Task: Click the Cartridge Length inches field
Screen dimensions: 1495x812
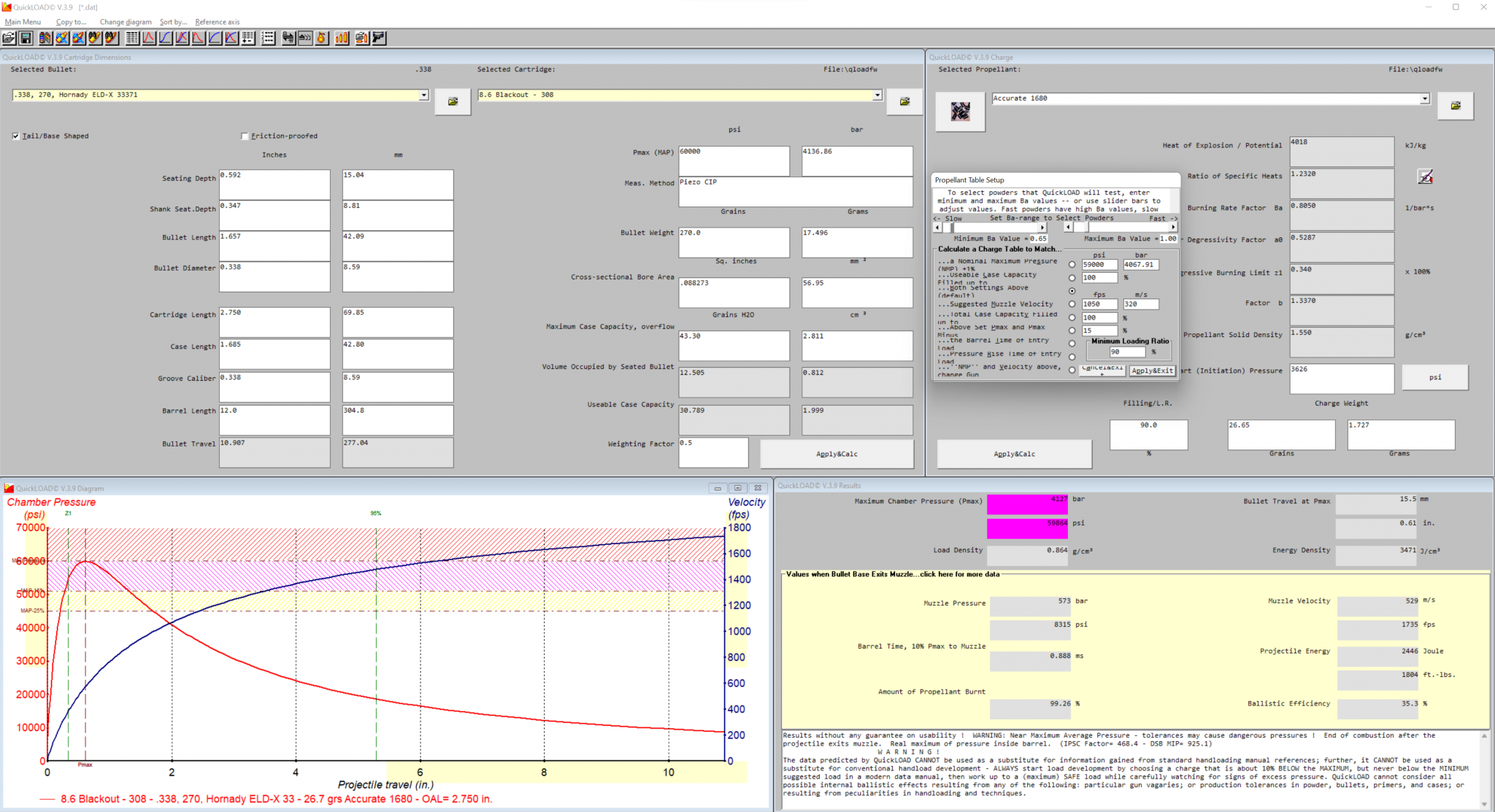Action: (274, 322)
